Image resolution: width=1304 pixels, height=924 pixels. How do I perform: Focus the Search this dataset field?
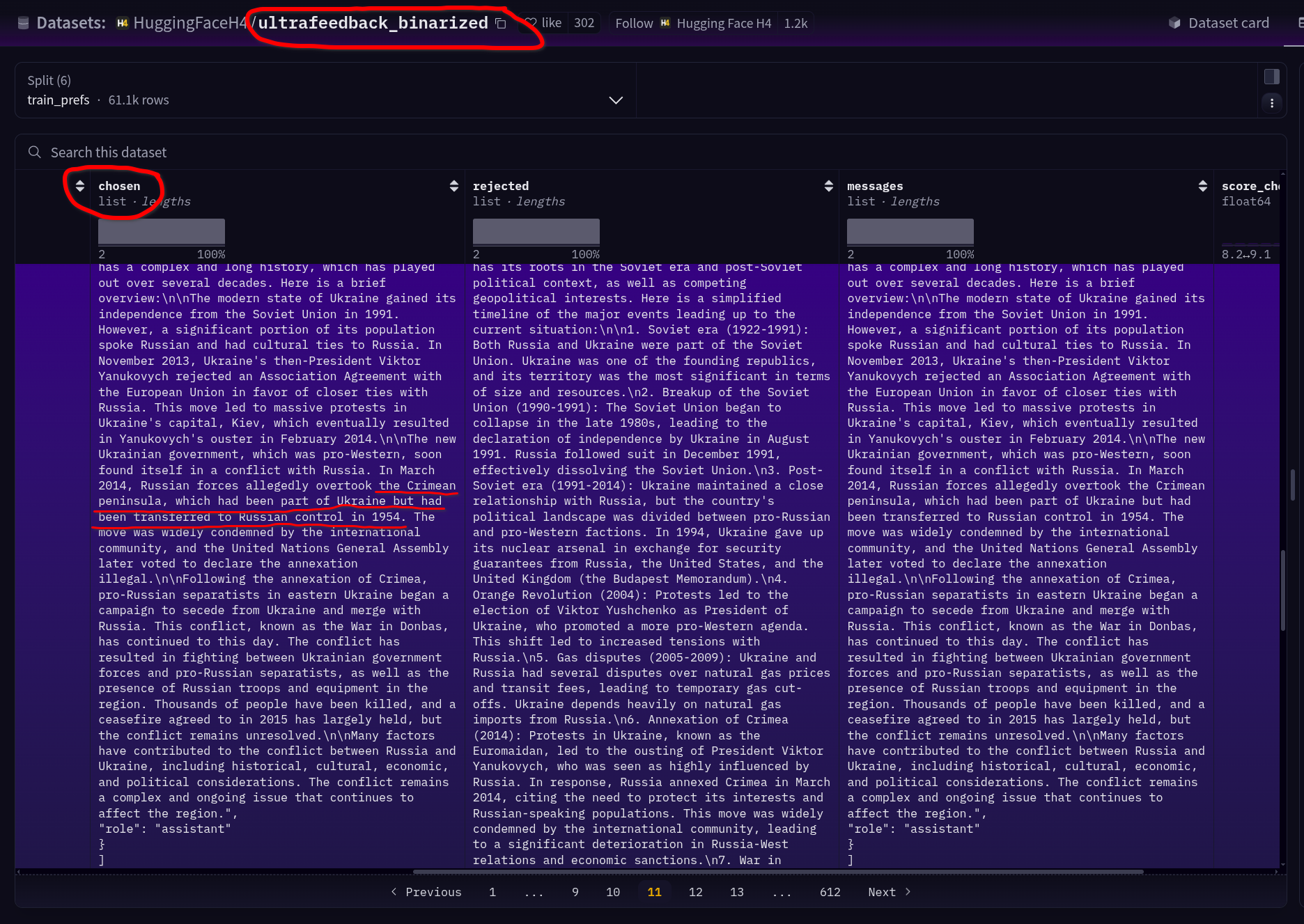(x=651, y=152)
